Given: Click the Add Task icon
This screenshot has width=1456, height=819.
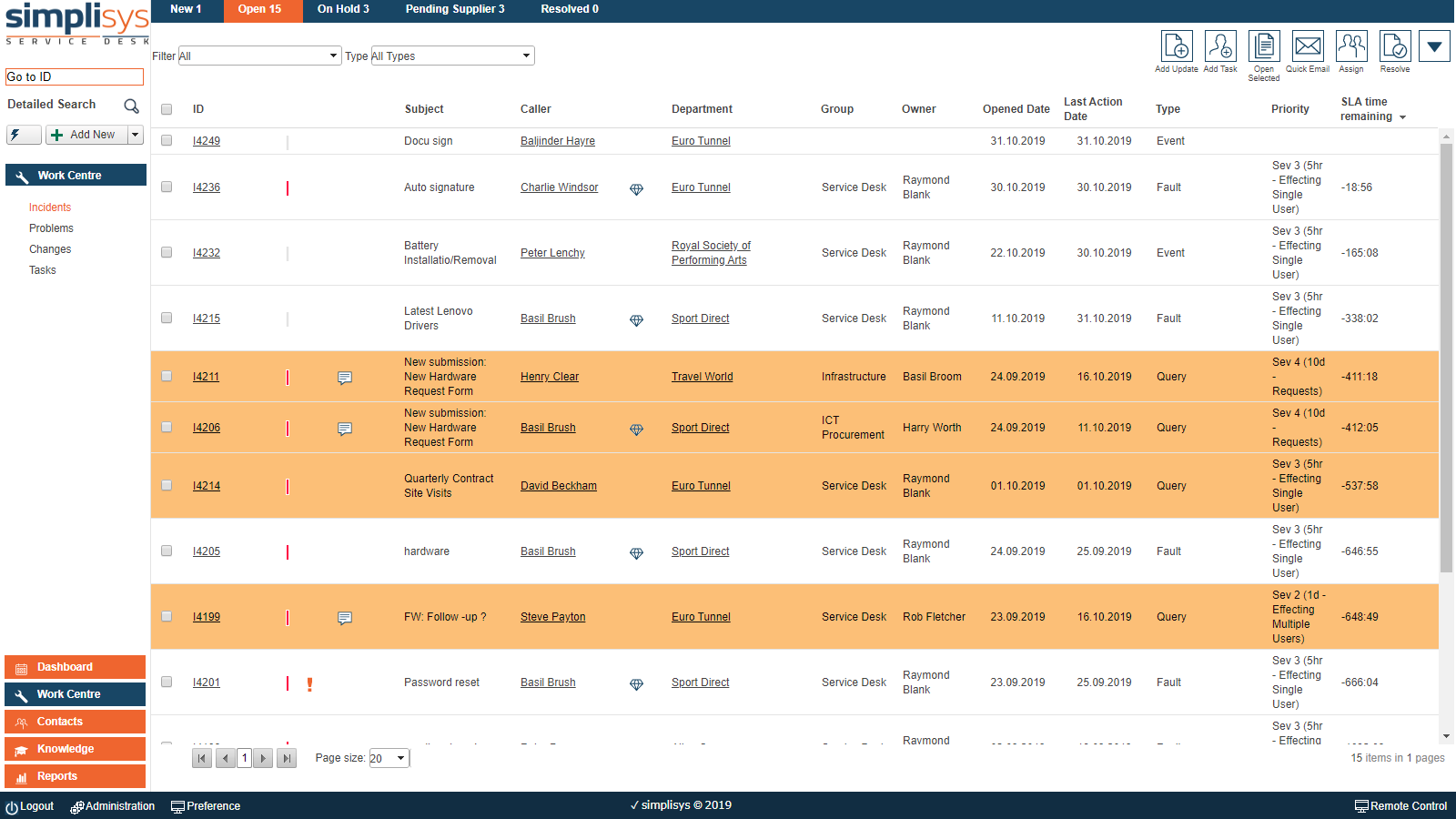Looking at the screenshot, I should tap(1220, 46).
